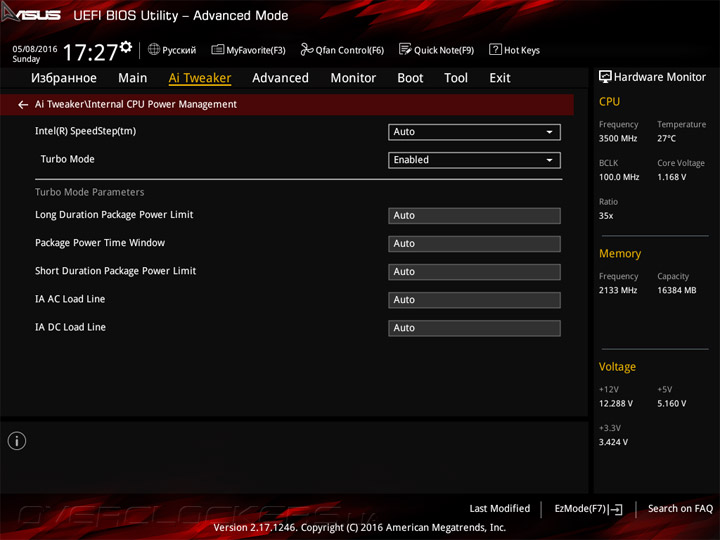Click Search on FAQ link
The width and height of the screenshot is (720, 540).
pyautogui.click(x=680, y=508)
